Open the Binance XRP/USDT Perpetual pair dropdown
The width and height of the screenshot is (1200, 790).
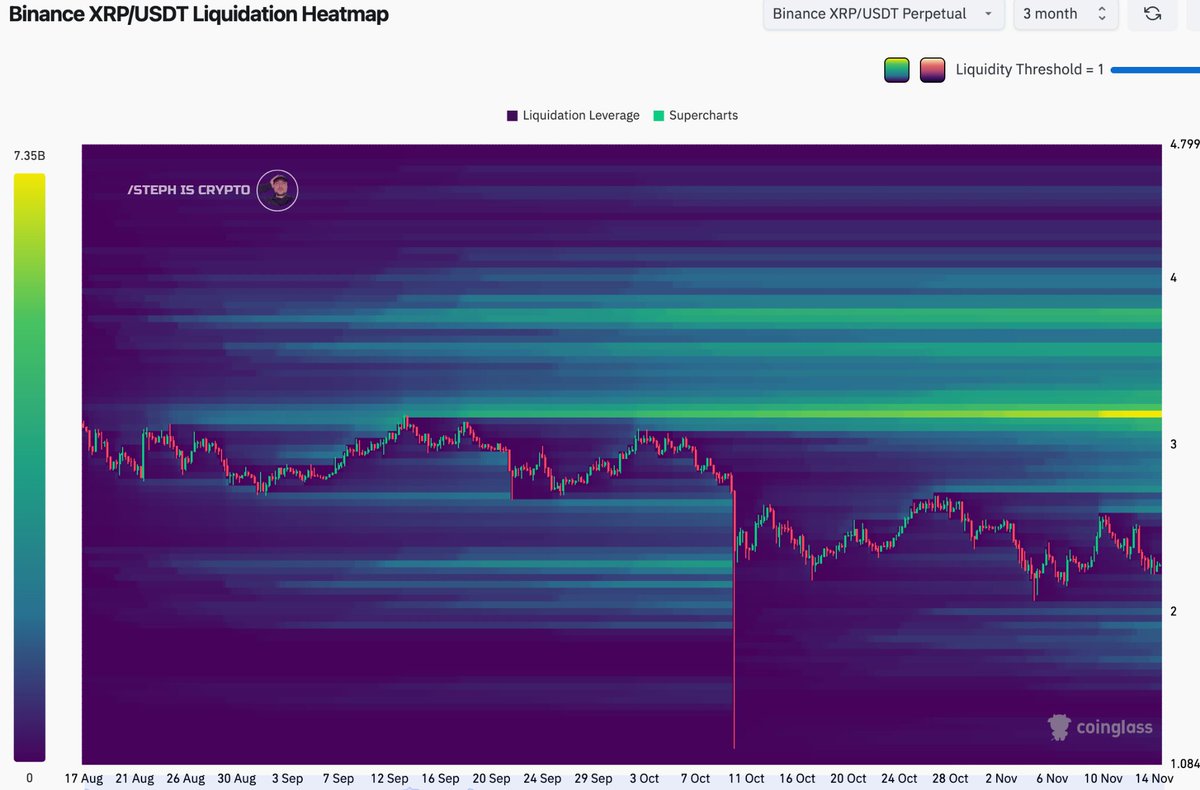880,14
